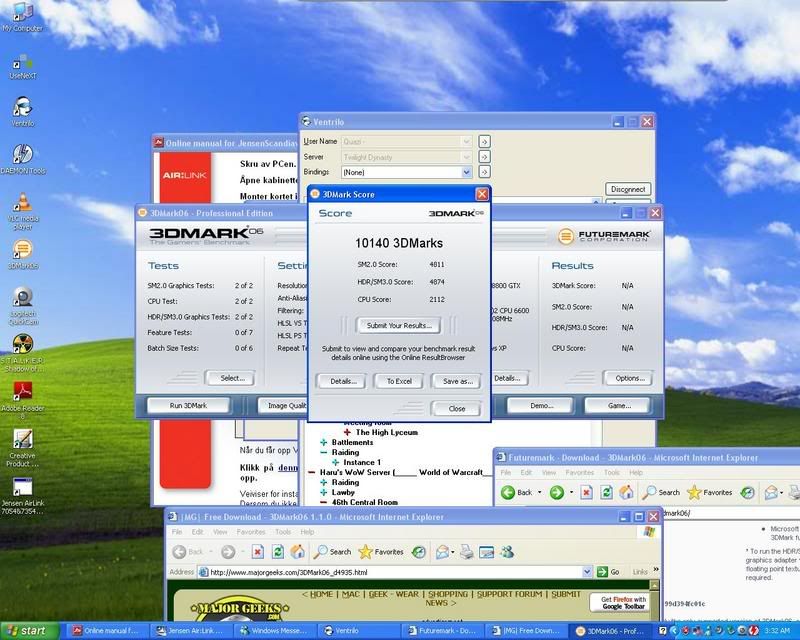The image size is (800, 640).
Task: Open Edit menu in Futuremark IE window
Action: click(526, 473)
